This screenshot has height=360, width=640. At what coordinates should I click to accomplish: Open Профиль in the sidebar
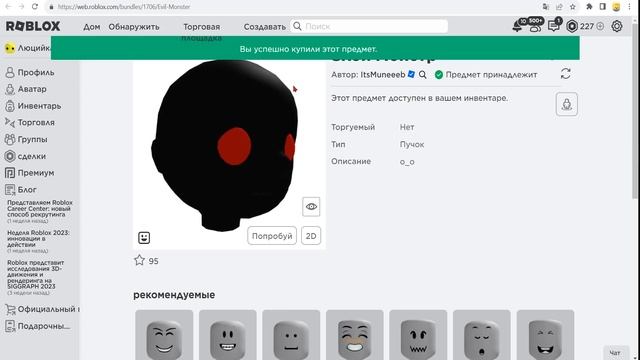pyautogui.click(x=36, y=73)
